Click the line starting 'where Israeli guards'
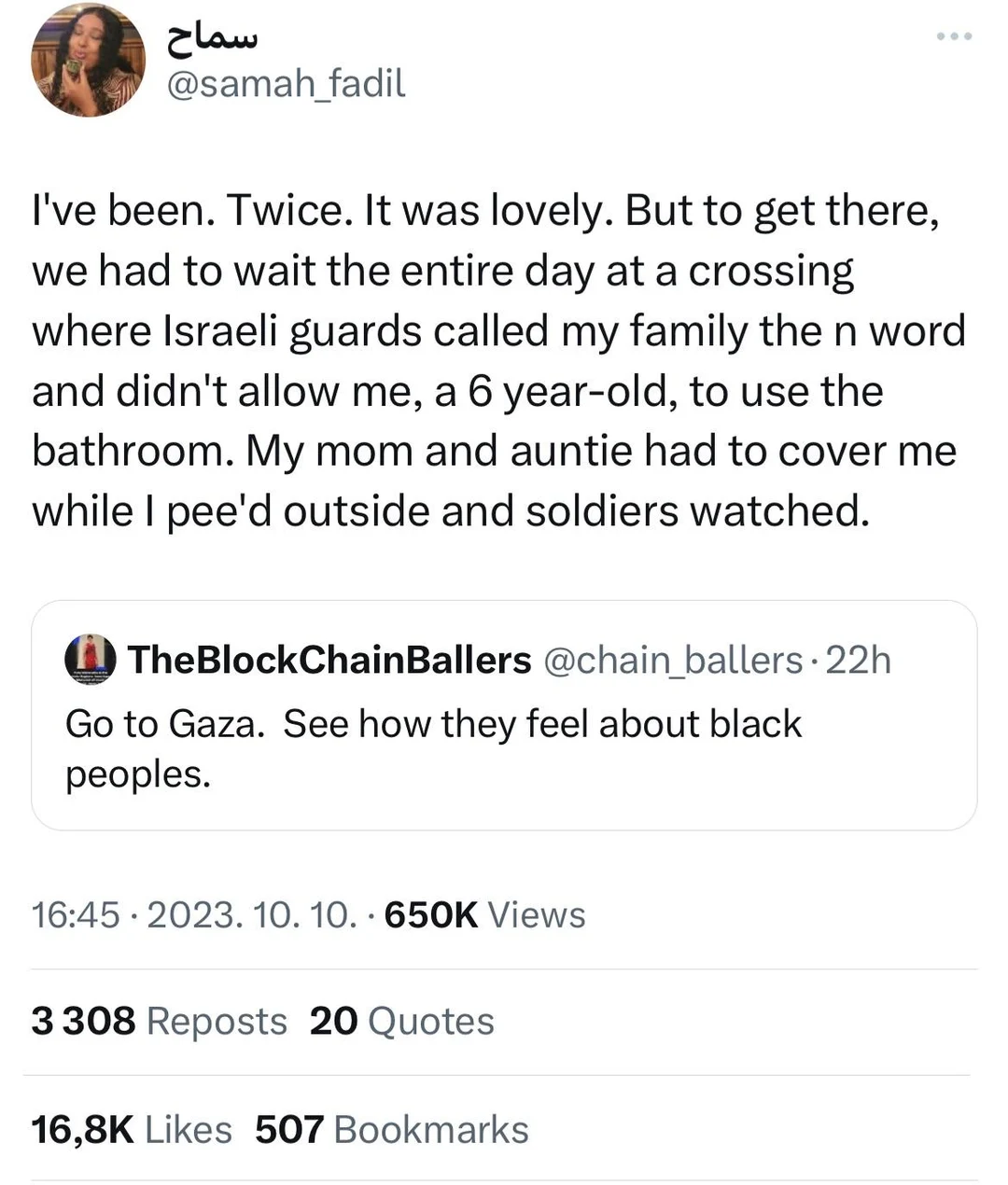 point(498,331)
